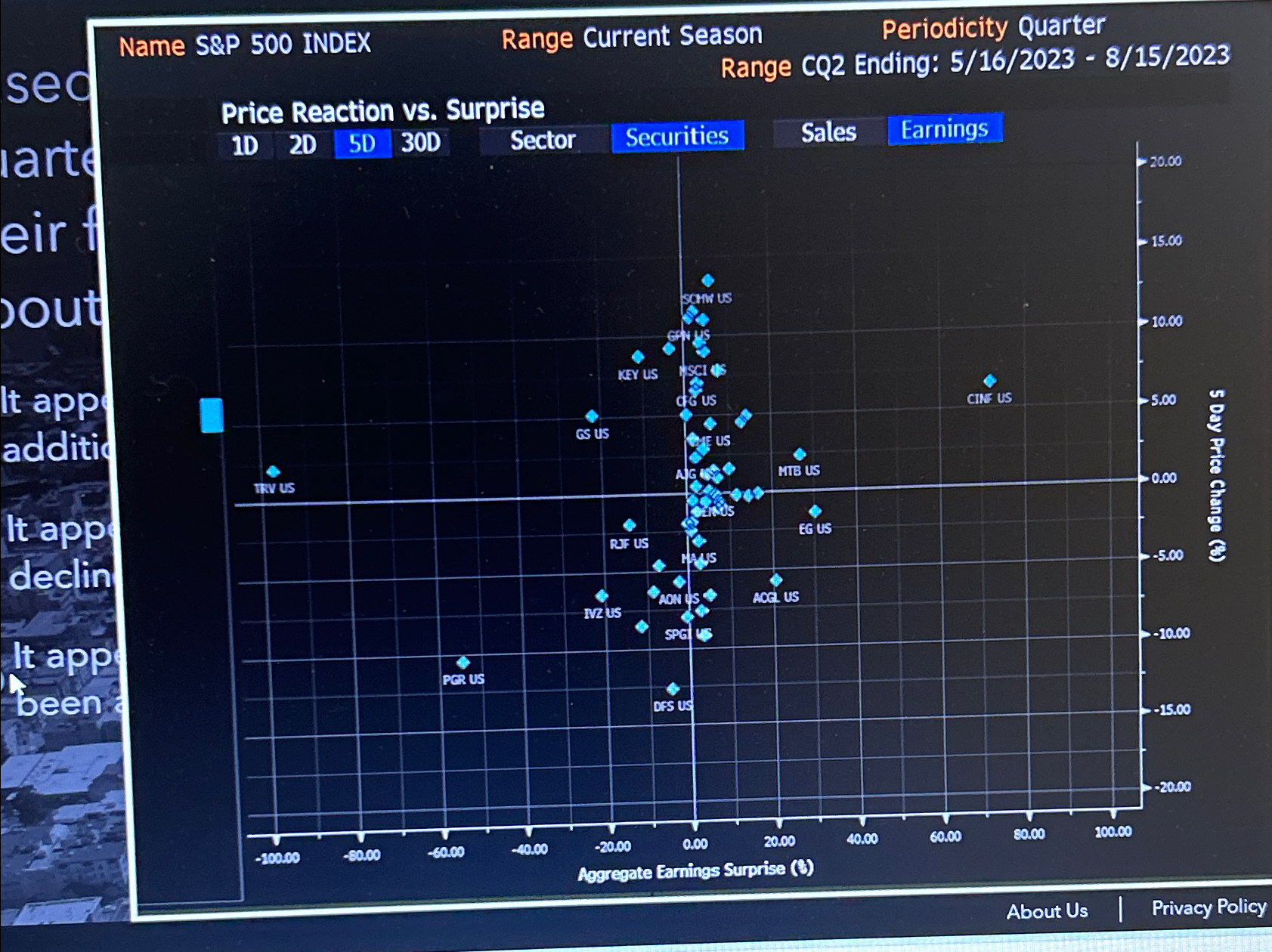
Task: Click the RJF US data point
Action: point(629,525)
